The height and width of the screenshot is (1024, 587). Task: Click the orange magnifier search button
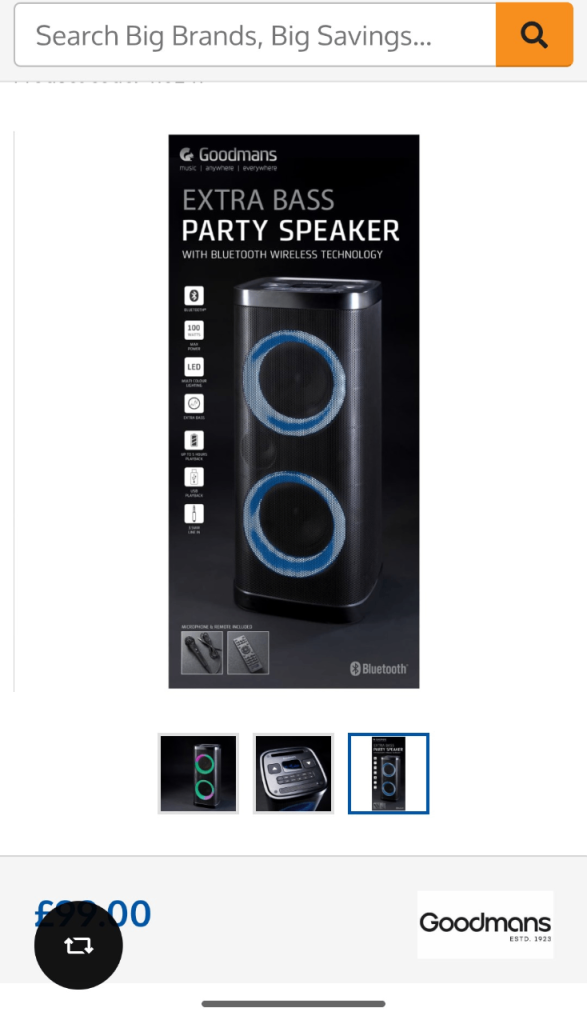pos(534,35)
